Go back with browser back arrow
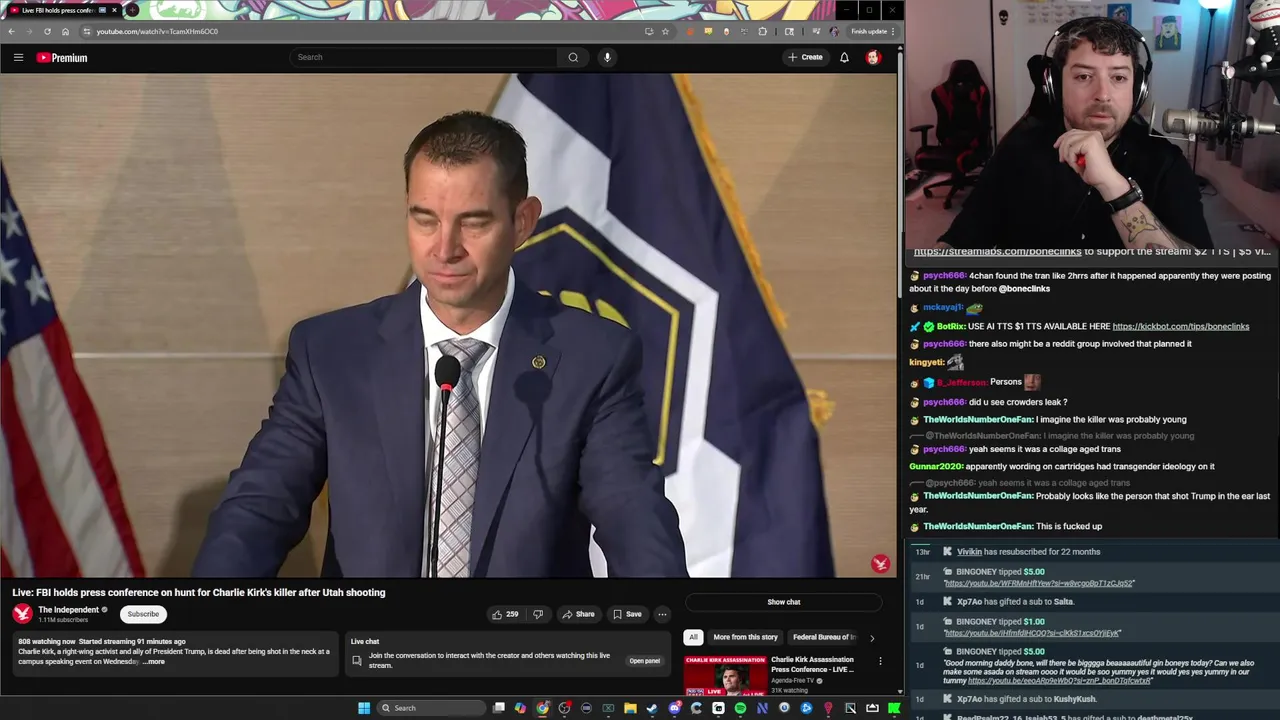 [11, 31]
